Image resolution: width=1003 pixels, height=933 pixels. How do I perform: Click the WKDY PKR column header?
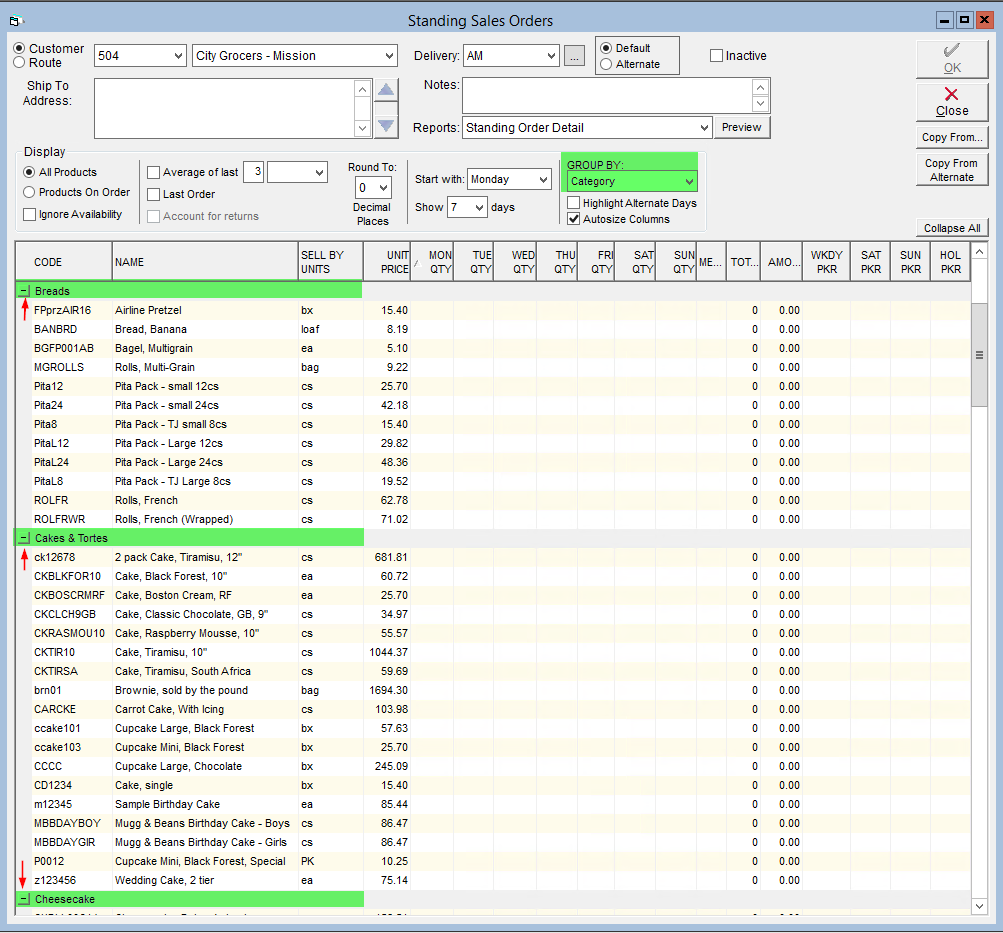tap(826, 262)
